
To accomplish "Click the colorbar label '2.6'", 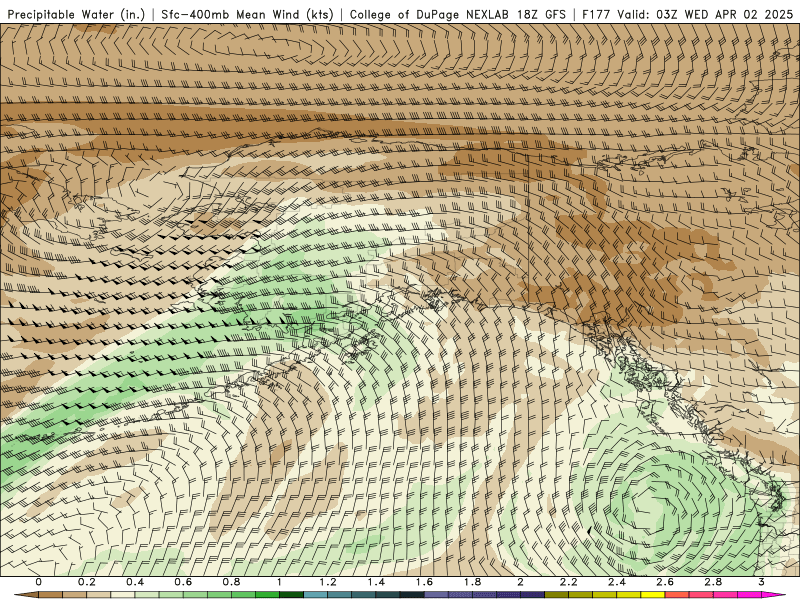I will [x=665, y=583].
